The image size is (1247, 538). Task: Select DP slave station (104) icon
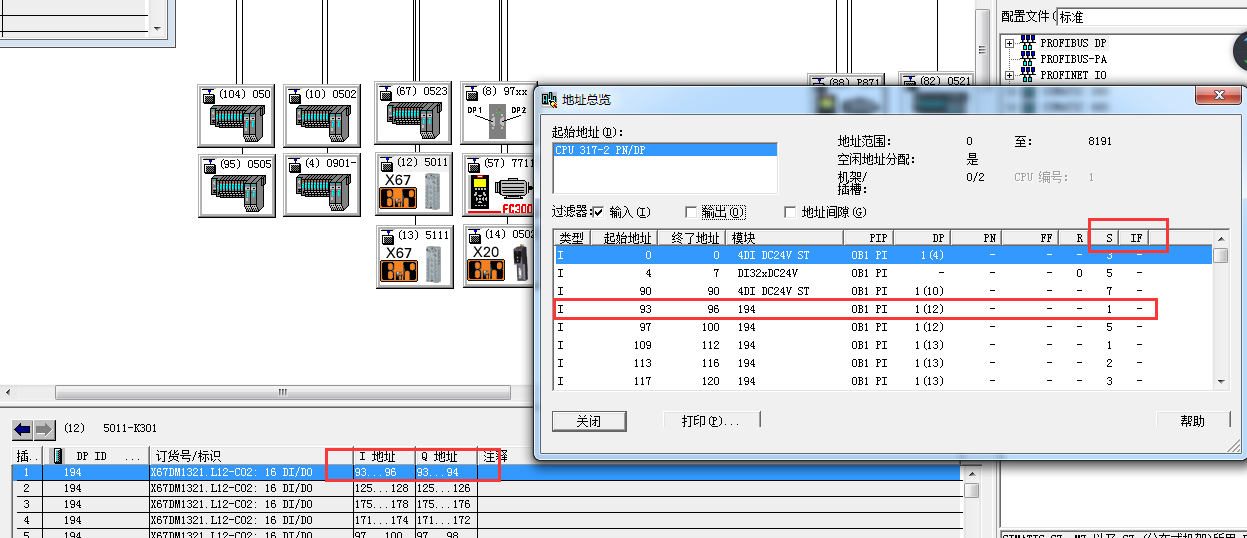tap(236, 116)
